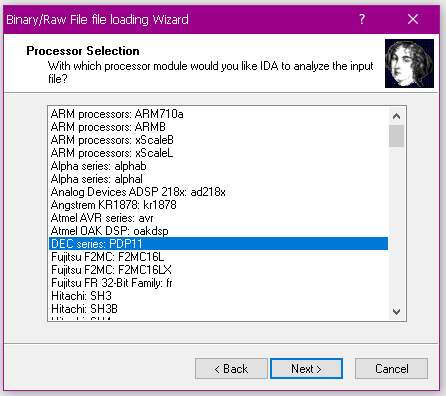Viewport: 446px width, 396px height.
Task: Go to previous step with Back button
Action: (231, 369)
